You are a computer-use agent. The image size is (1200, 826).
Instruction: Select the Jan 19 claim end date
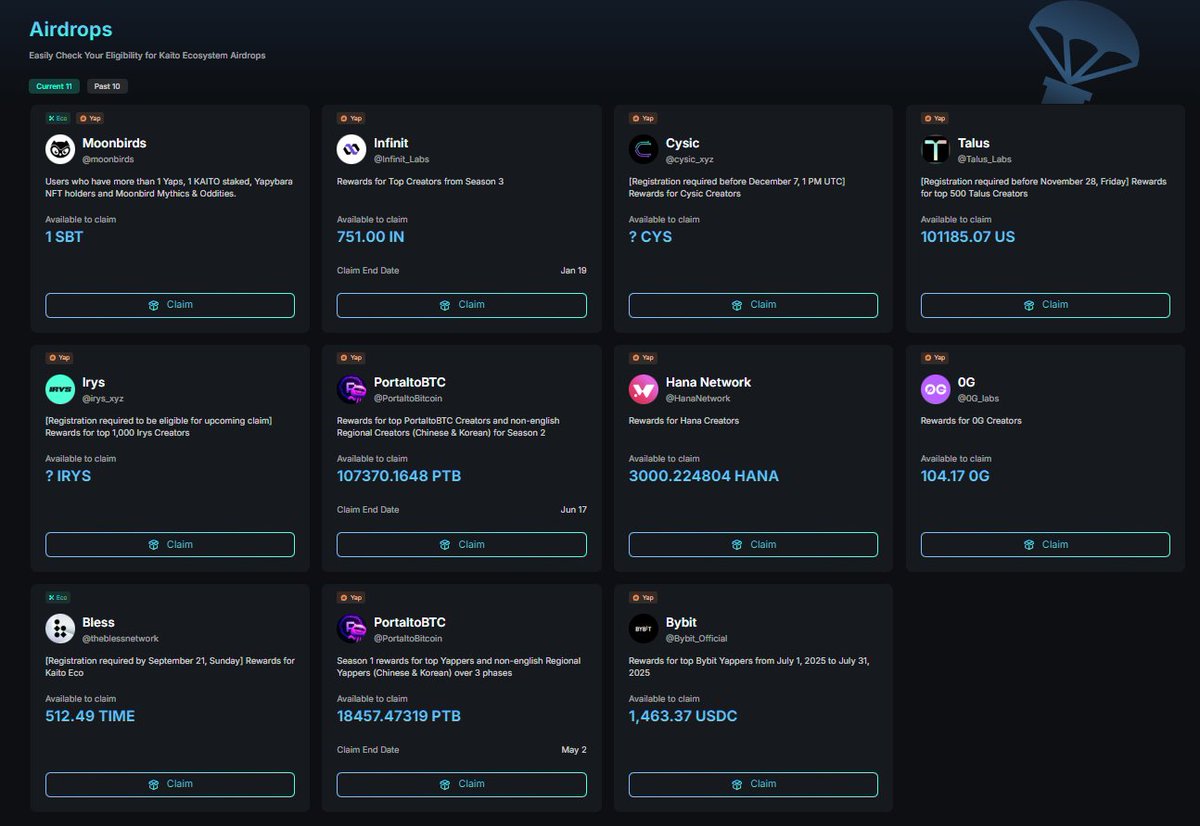click(x=574, y=270)
